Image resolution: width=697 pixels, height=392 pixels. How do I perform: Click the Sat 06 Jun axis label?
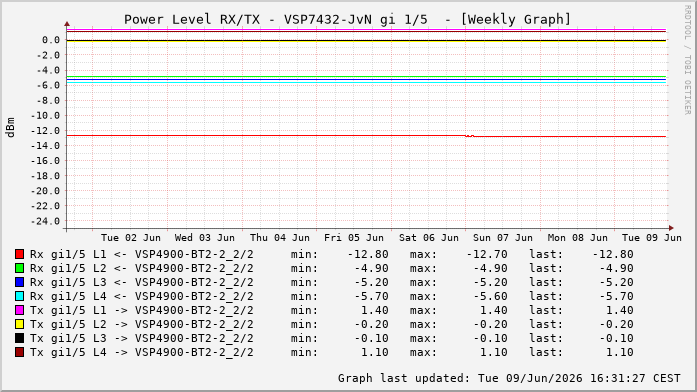coord(429,238)
